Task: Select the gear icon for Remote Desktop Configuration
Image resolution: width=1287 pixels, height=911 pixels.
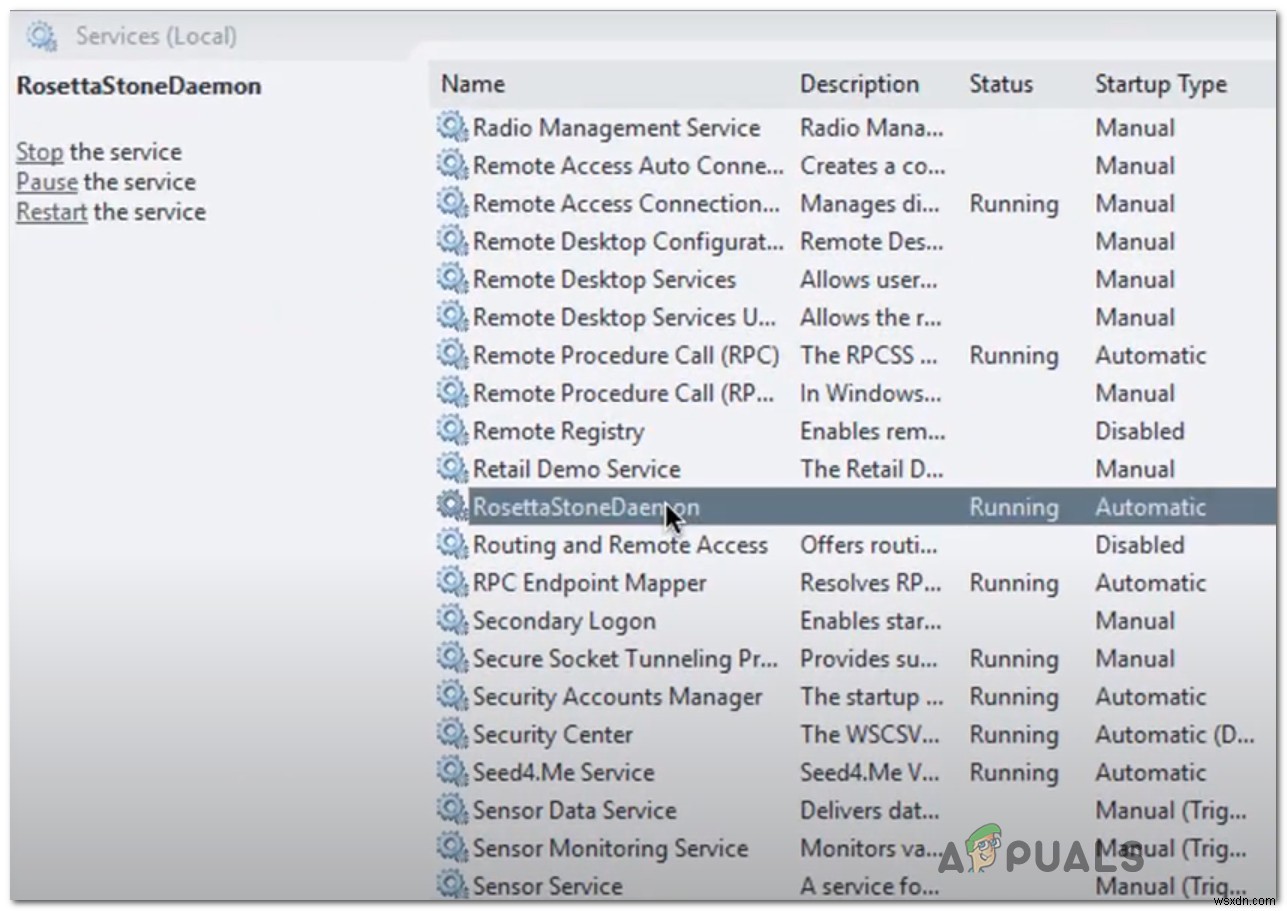Action: click(452, 242)
